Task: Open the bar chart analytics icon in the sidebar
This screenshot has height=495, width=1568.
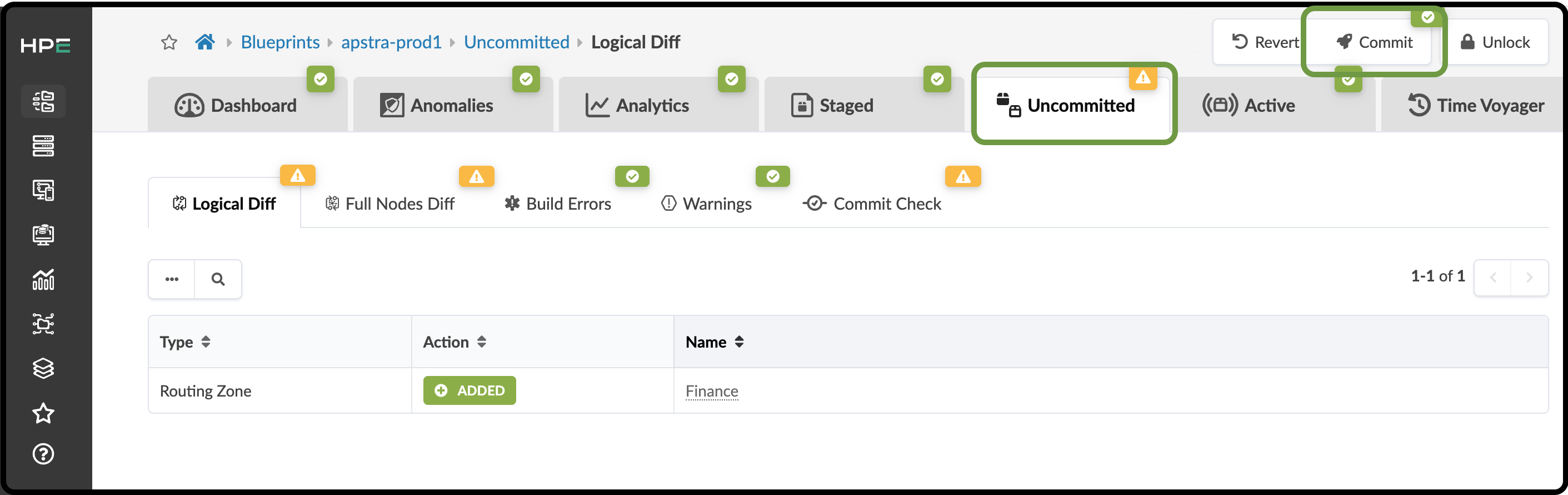Action: click(43, 279)
